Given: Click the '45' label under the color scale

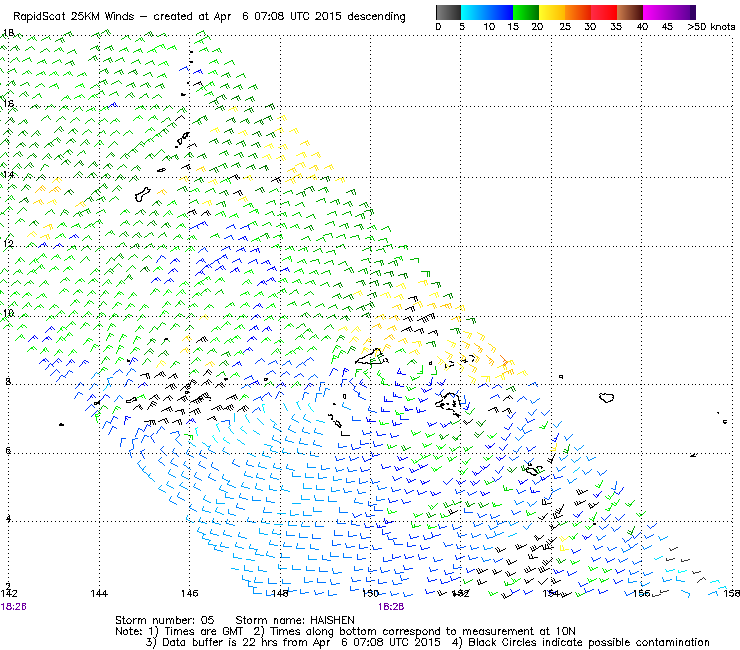Looking at the screenshot, I should (x=667, y=27).
